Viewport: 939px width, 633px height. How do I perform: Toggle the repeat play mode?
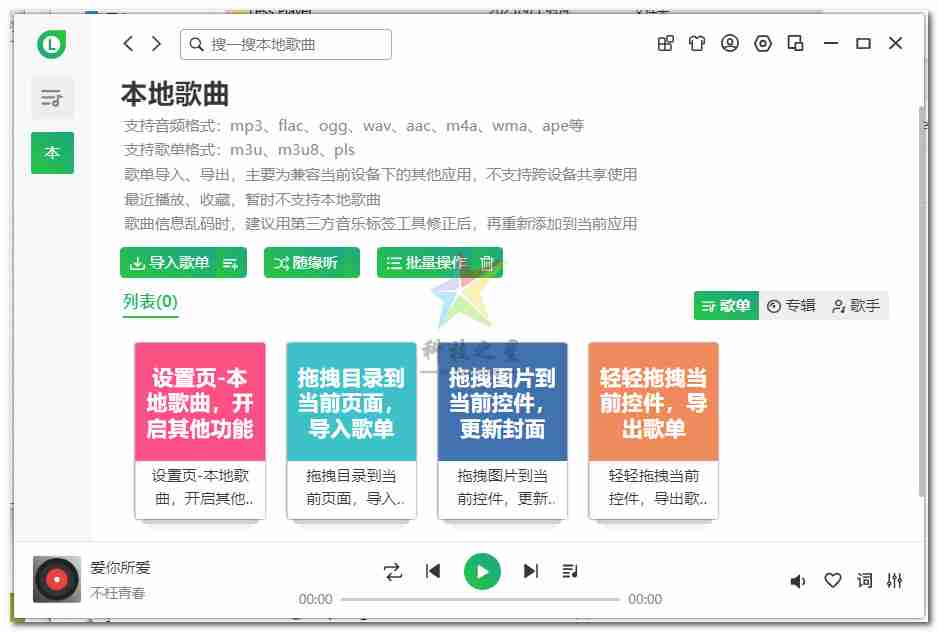[393, 571]
